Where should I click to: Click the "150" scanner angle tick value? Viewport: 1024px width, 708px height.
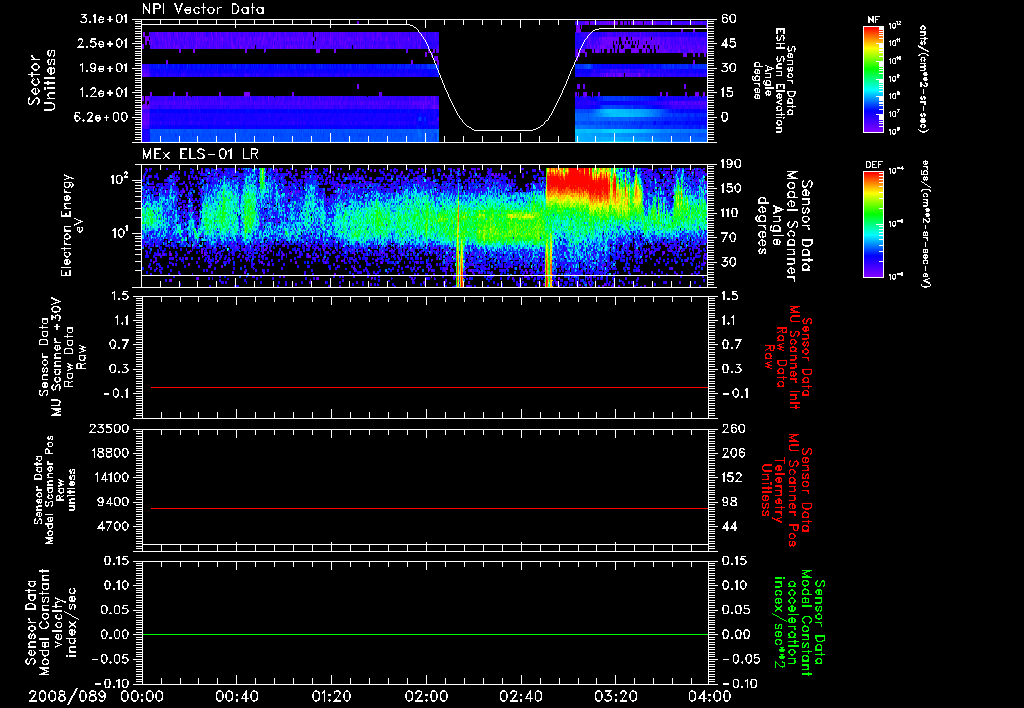tap(731, 188)
